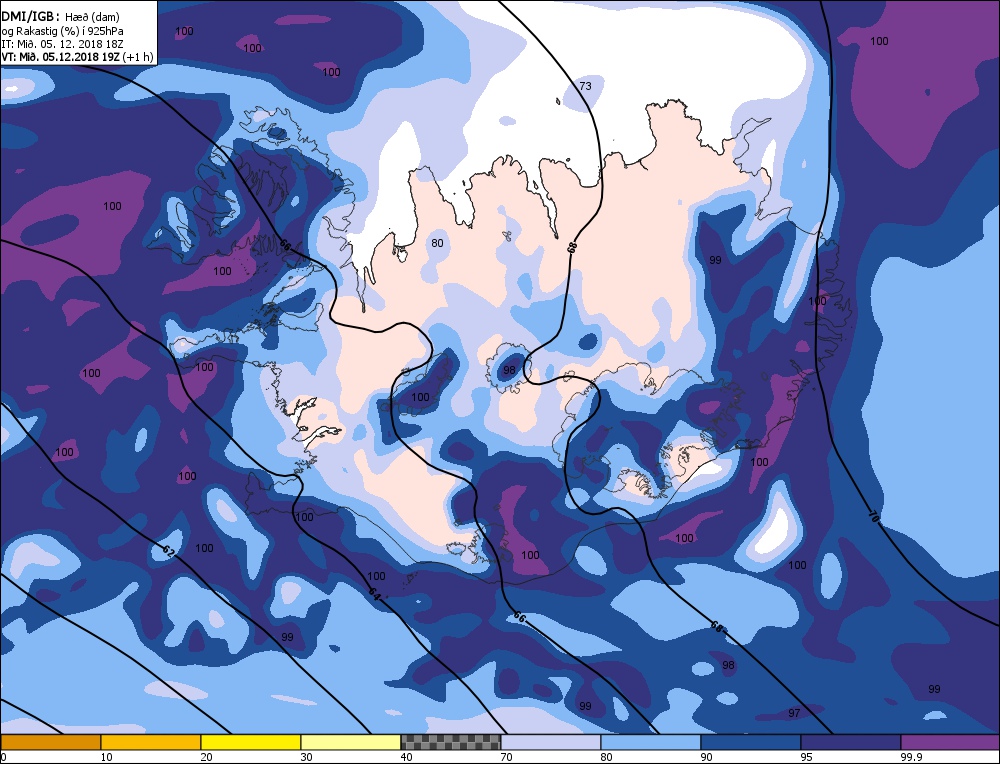This screenshot has width=1000, height=764.
Task: Click the '97' humidity value on the map
Action: (794, 713)
